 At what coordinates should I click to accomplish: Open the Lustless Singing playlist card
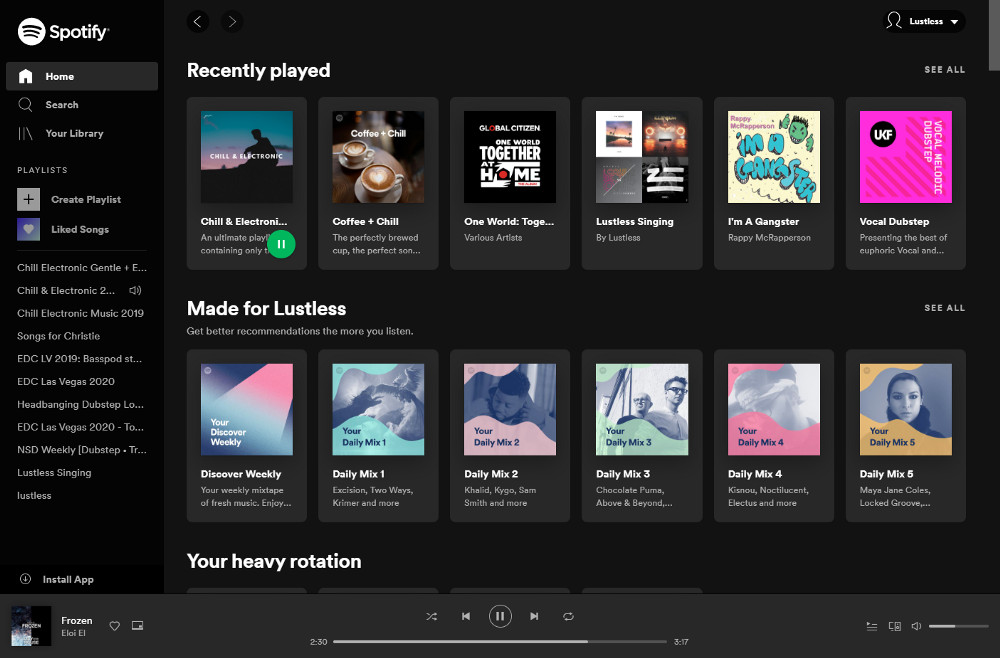642,184
